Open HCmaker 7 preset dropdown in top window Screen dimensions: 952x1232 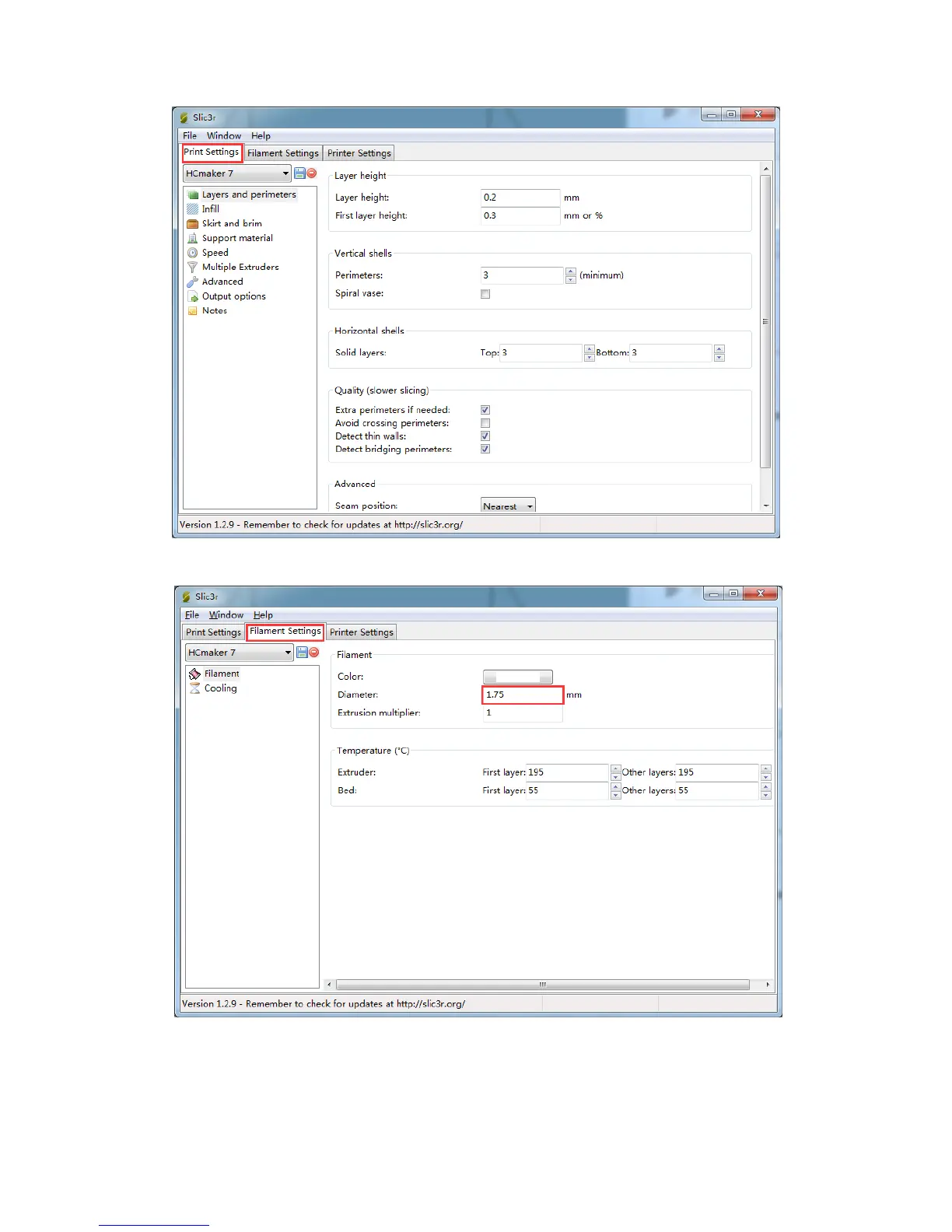coord(237,173)
